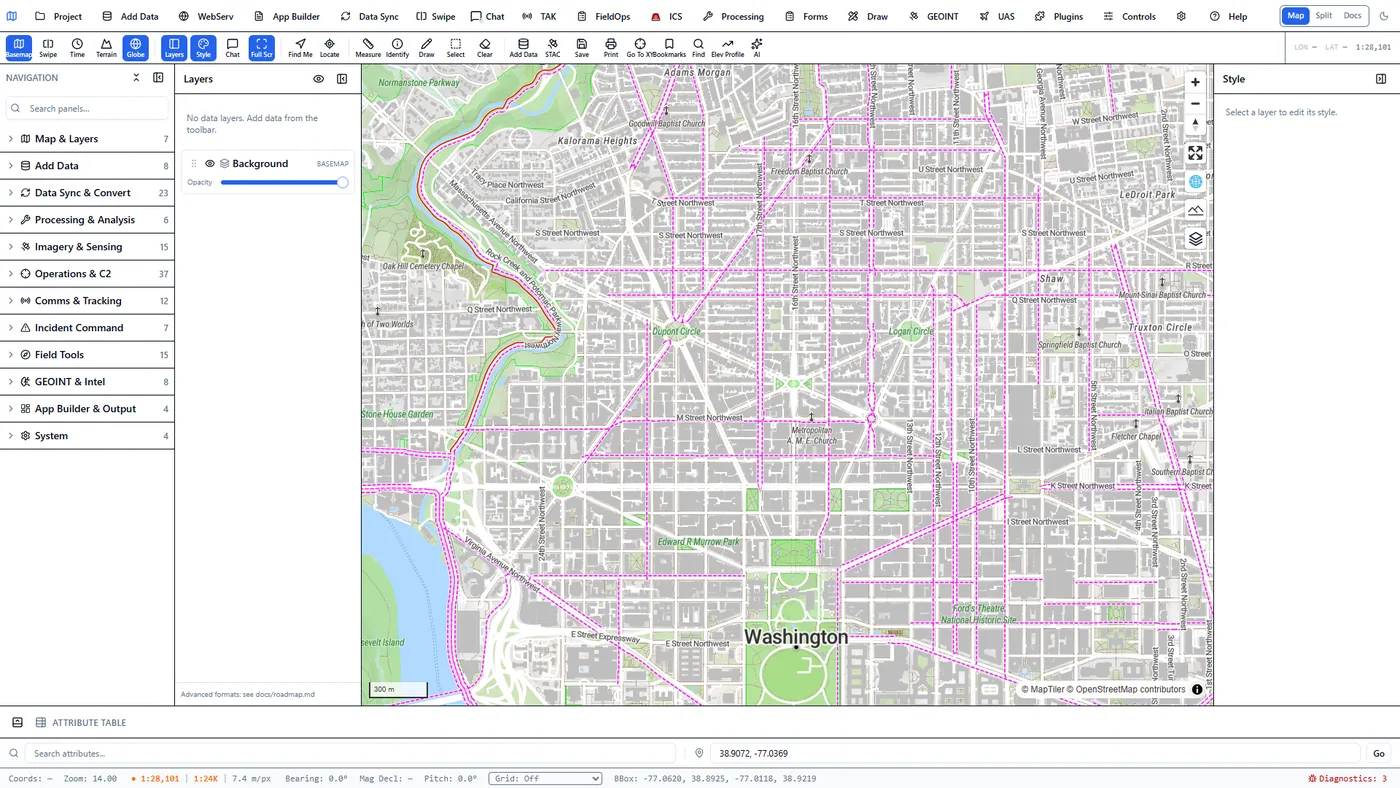Viewport: 1400px width, 788px height.
Task: Switch to the Split view tab
Action: [x=1323, y=16]
